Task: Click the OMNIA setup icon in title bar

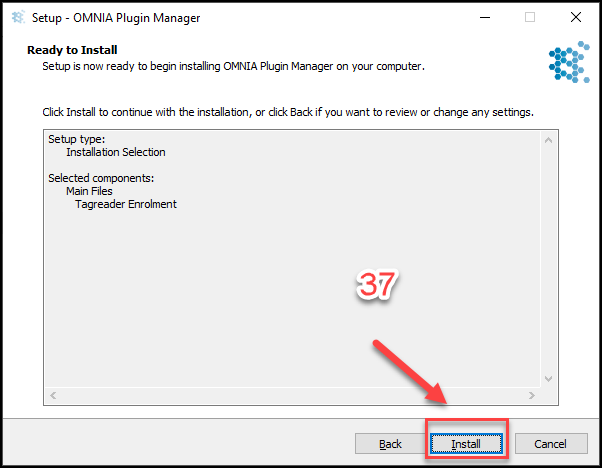Action: click(18, 17)
